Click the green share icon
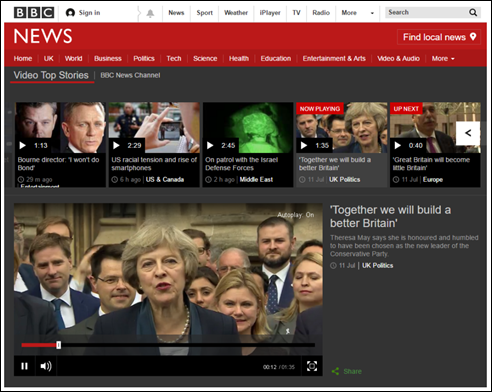Viewport: 492px width, 392px height. click(335, 371)
